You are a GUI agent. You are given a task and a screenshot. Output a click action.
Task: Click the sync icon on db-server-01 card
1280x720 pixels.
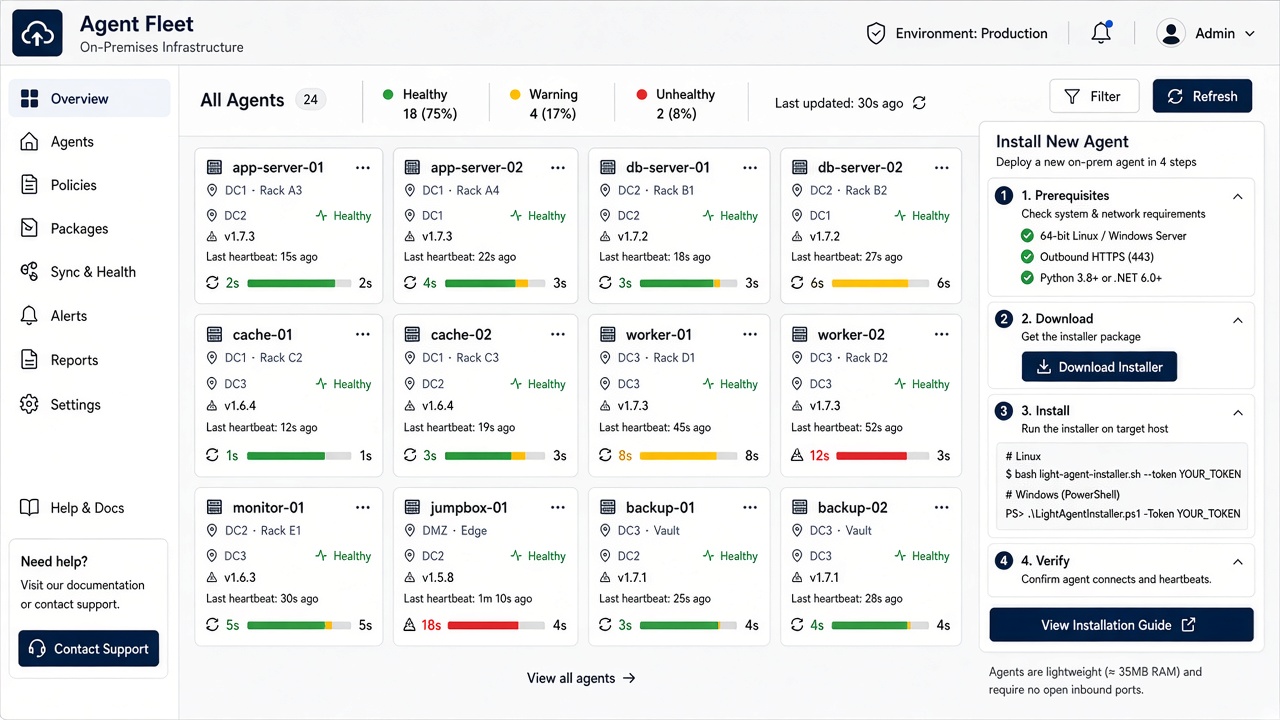[606, 283]
